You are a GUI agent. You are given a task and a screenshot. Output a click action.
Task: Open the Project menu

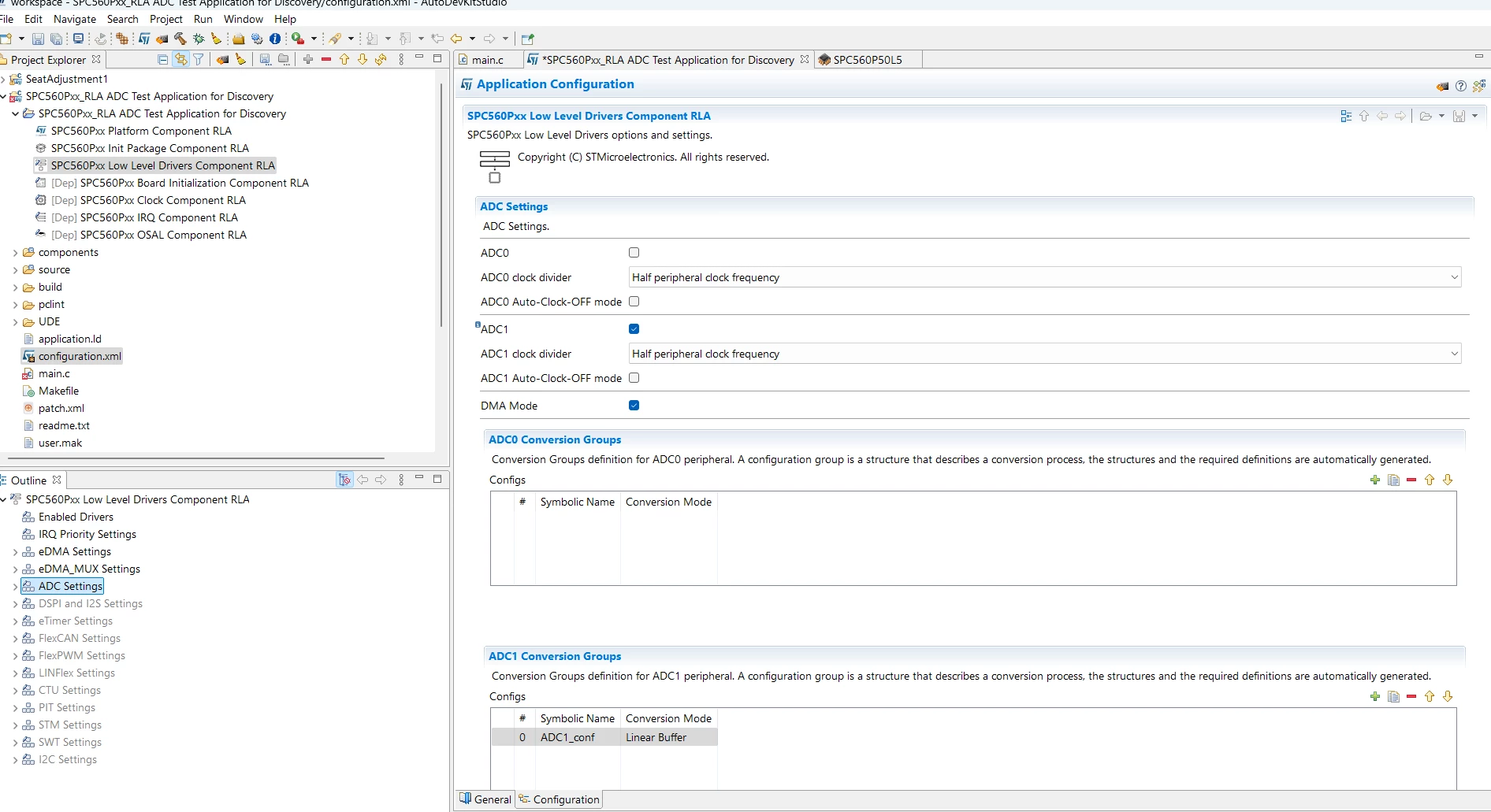[x=165, y=19]
